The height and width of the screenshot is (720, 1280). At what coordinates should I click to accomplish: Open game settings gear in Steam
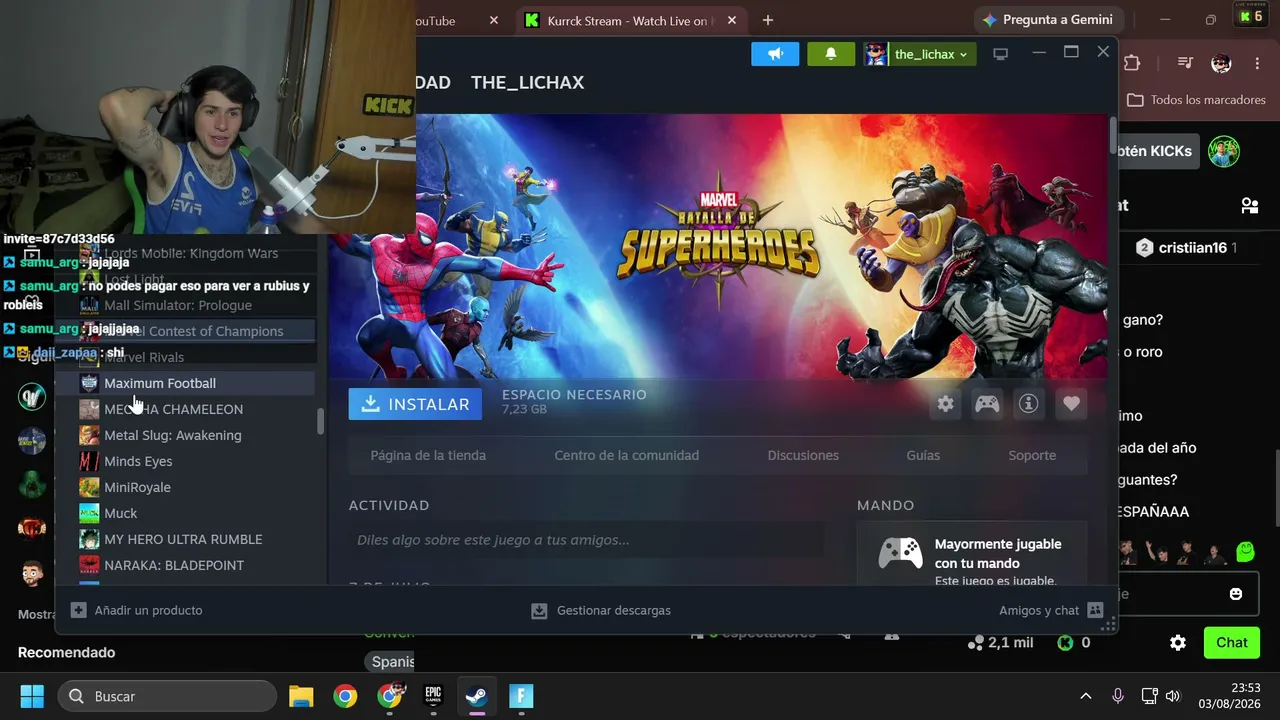pyautogui.click(x=945, y=404)
